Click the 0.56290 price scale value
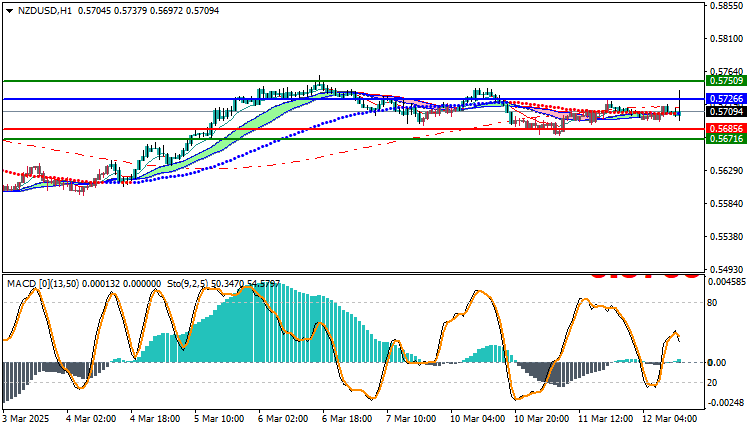This screenshot has height=430, width=750. (728, 171)
